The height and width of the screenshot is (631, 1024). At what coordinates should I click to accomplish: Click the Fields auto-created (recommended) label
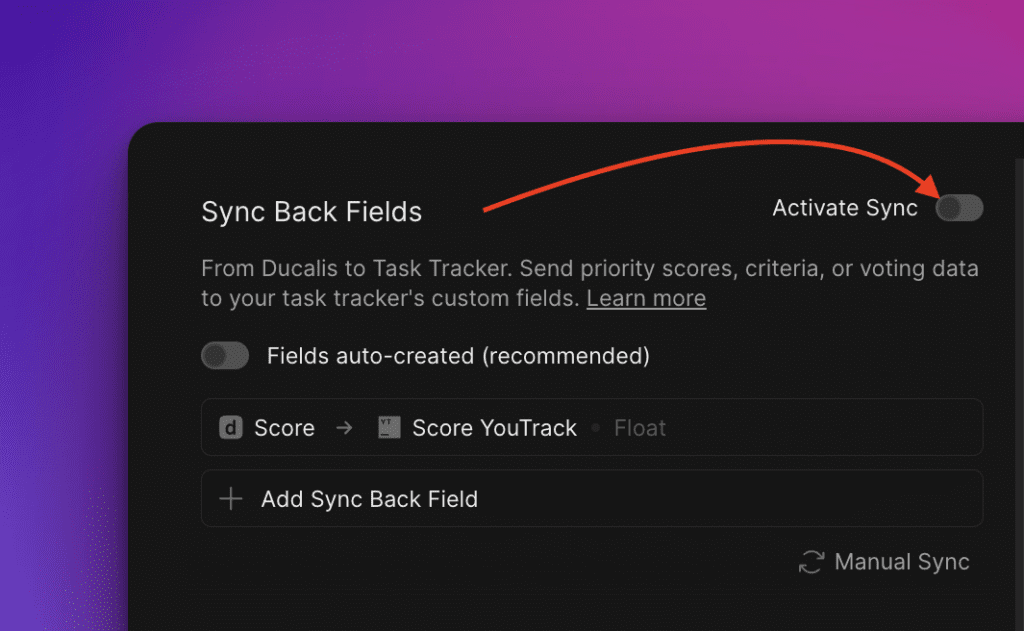point(458,356)
